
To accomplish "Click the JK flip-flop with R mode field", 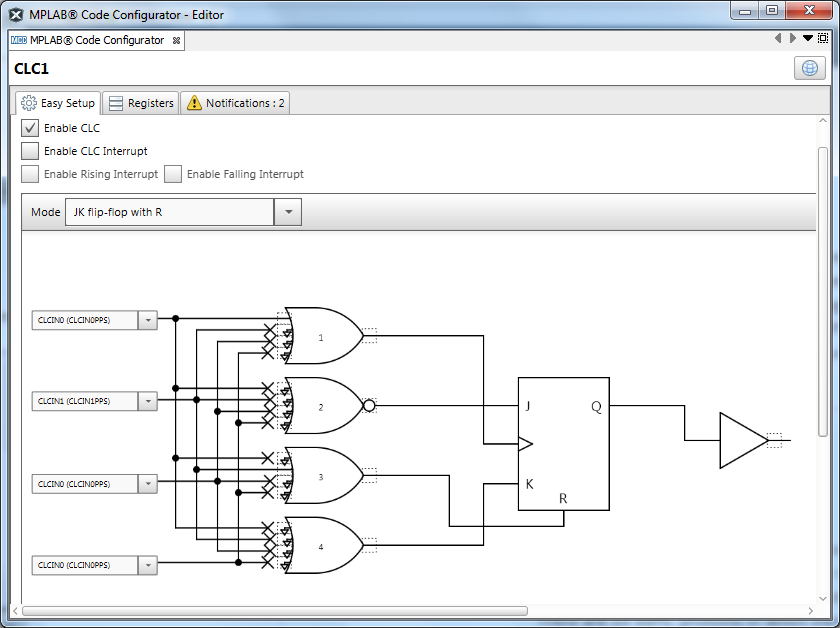I will coord(170,212).
